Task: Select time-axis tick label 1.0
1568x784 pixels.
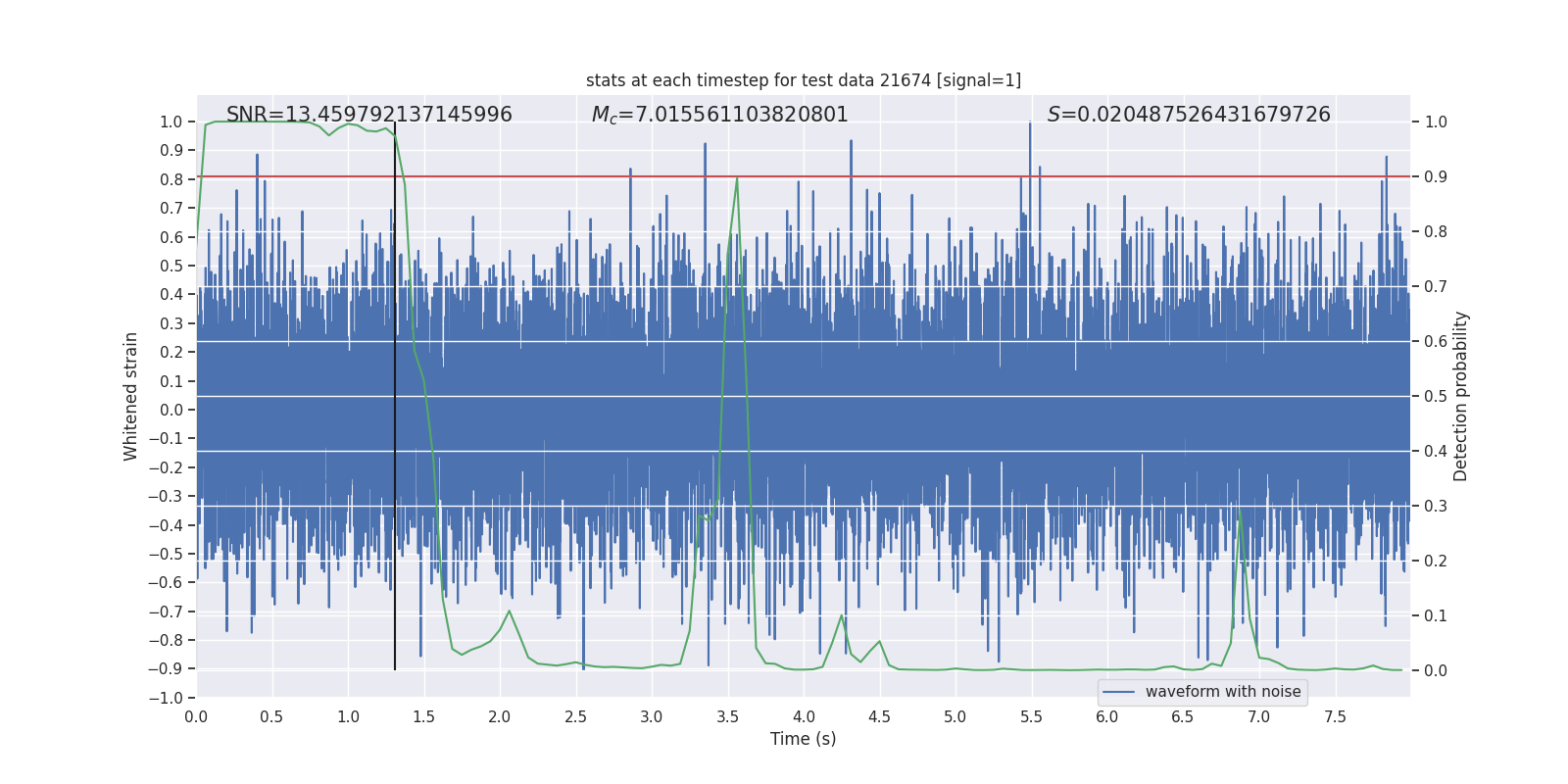Action: pos(348,716)
